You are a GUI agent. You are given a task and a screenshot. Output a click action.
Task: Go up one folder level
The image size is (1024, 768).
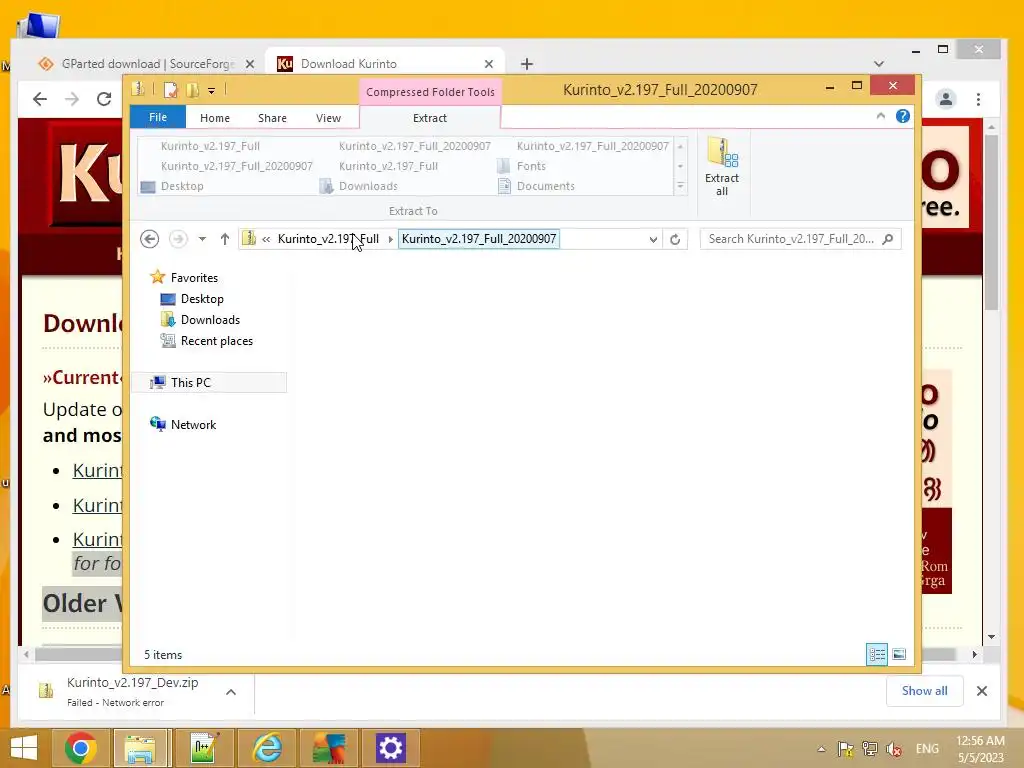click(x=225, y=239)
